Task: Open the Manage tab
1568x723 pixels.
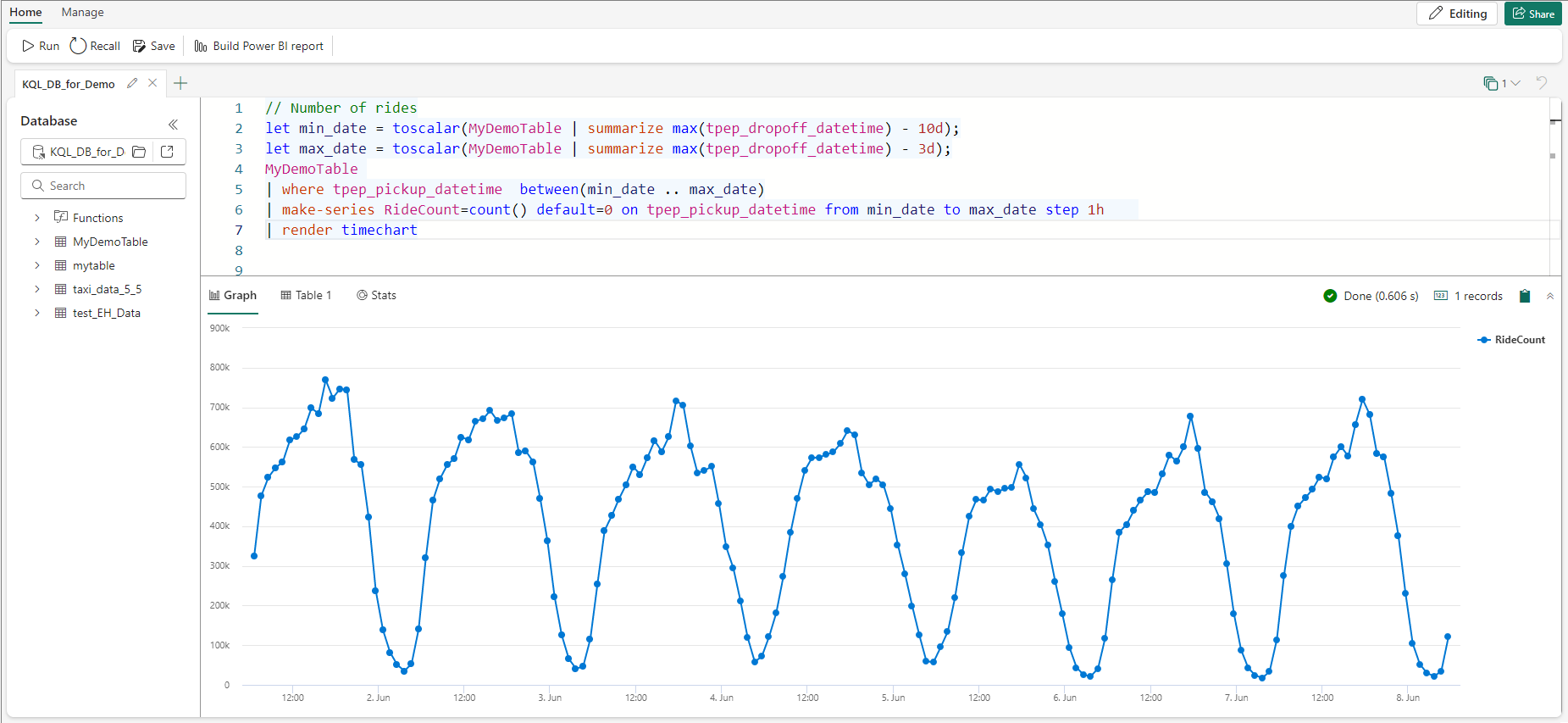Action: click(x=82, y=13)
